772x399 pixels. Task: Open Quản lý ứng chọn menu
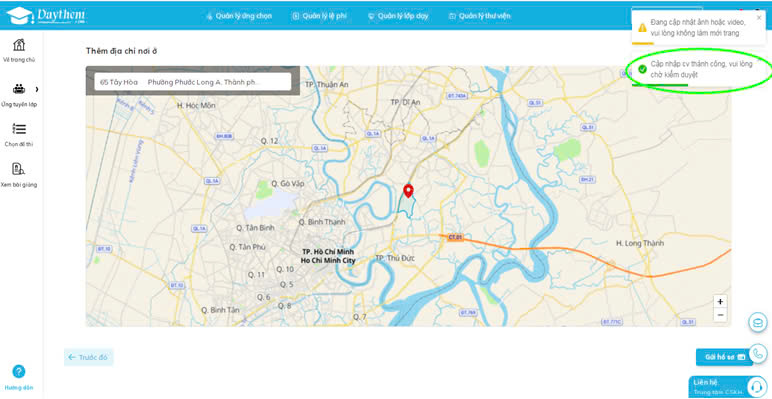pyautogui.click(x=239, y=16)
